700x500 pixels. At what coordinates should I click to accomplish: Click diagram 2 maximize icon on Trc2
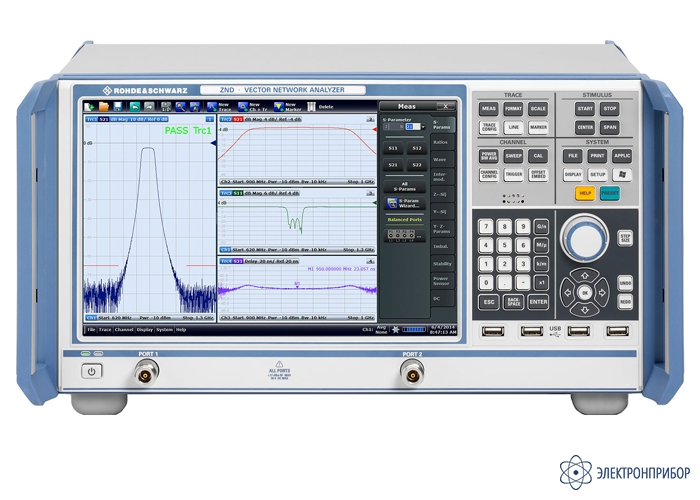click(x=370, y=119)
